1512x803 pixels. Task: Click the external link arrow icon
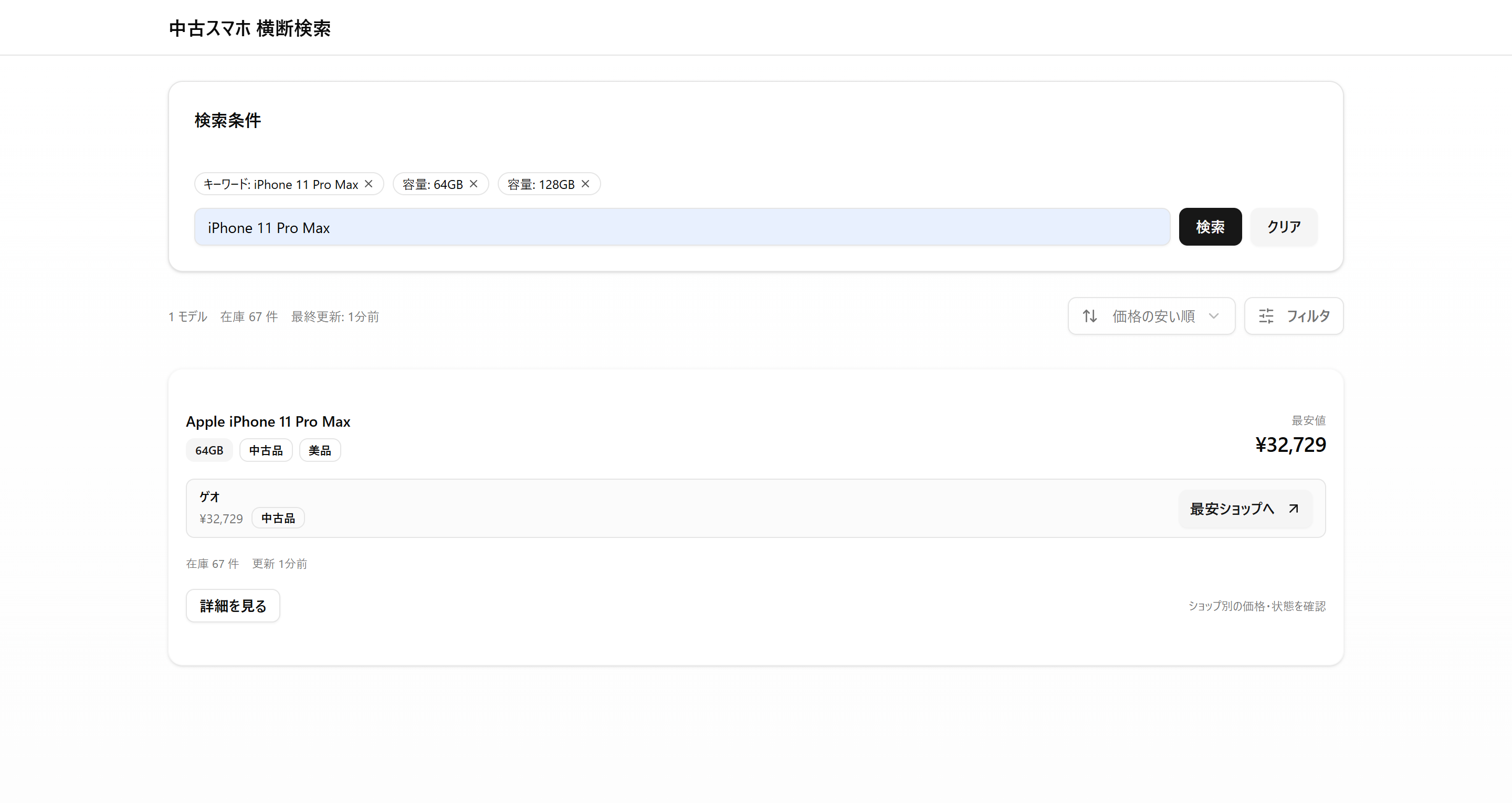(1294, 509)
